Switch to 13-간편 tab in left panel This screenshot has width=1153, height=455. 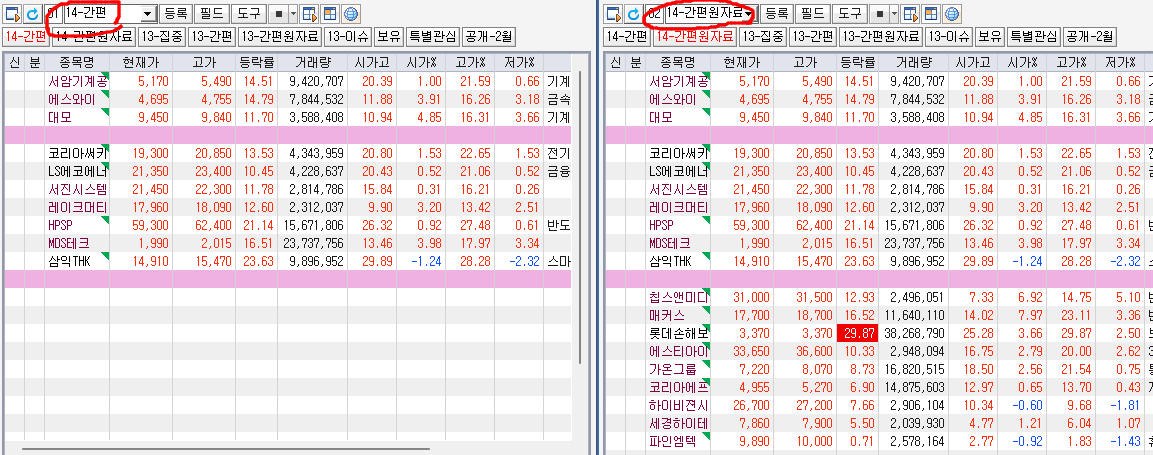[x=211, y=36]
